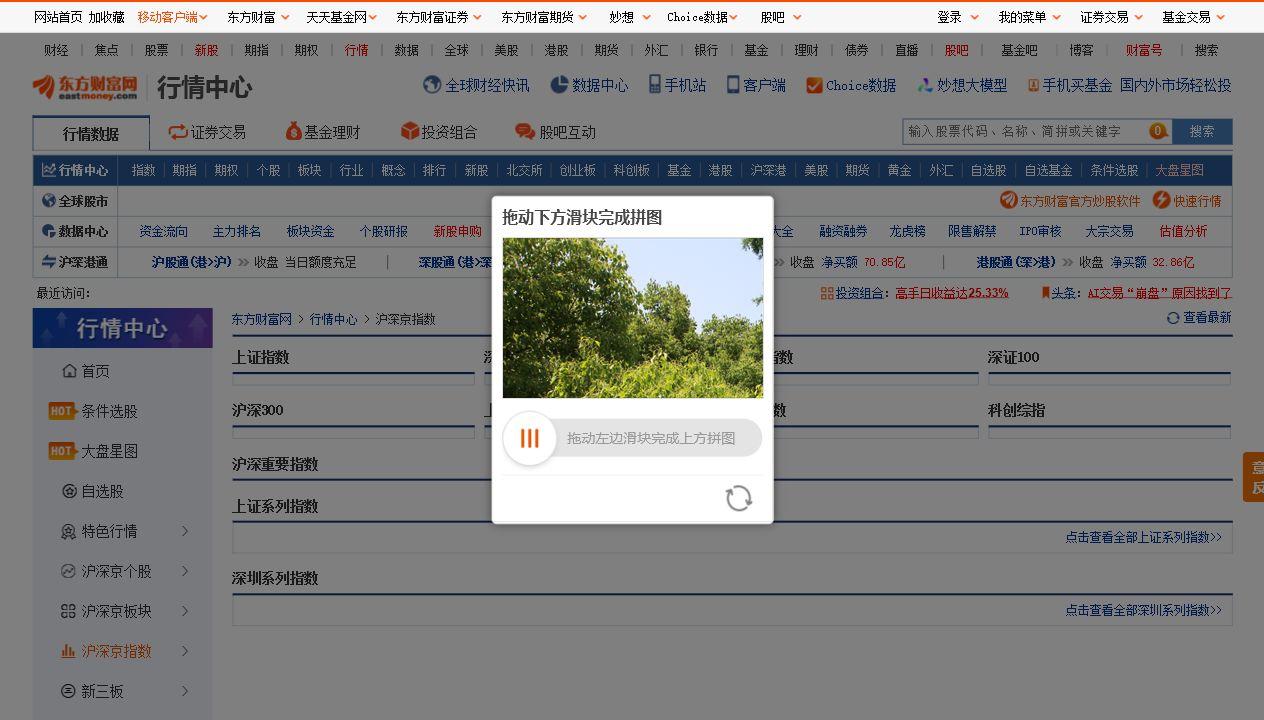Expand 特色行情 chevron
Image resolution: width=1264 pixels, height=720 pixels.
[185, 531]
